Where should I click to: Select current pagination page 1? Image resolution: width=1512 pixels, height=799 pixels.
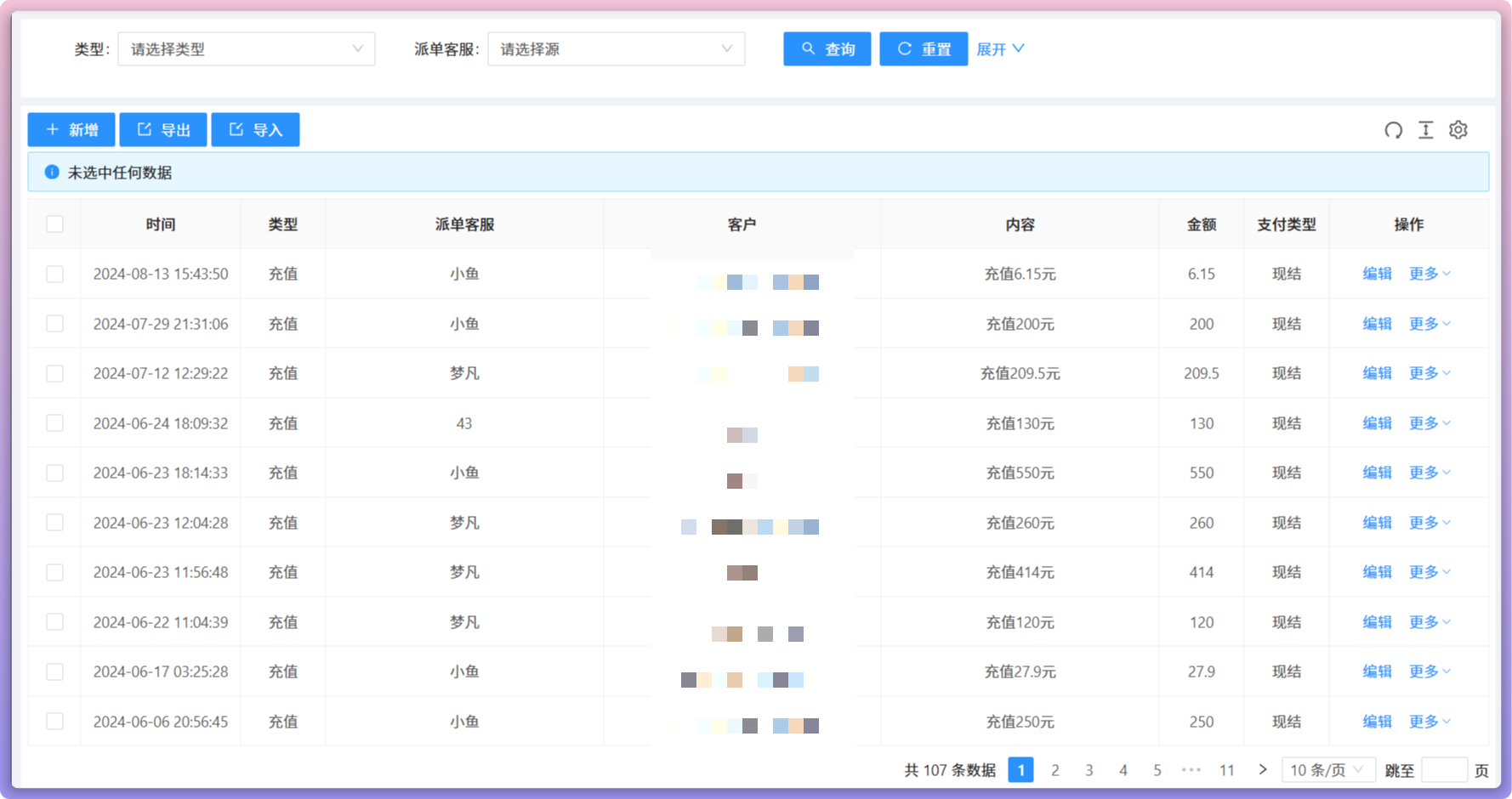pyautogui.click(x=1021, y=770)
